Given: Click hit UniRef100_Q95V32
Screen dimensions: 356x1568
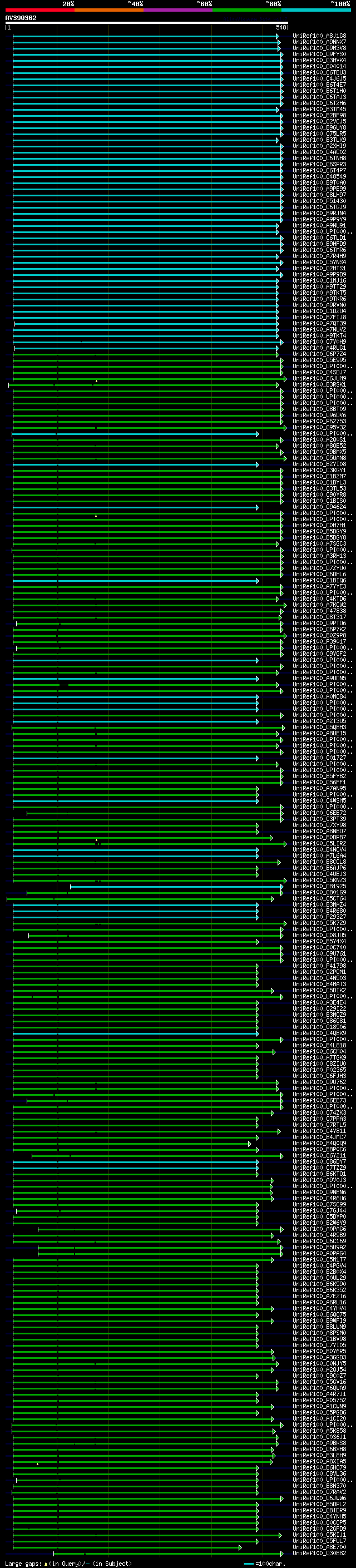Looking at the screenshot, I should click(x=319, y=427).
